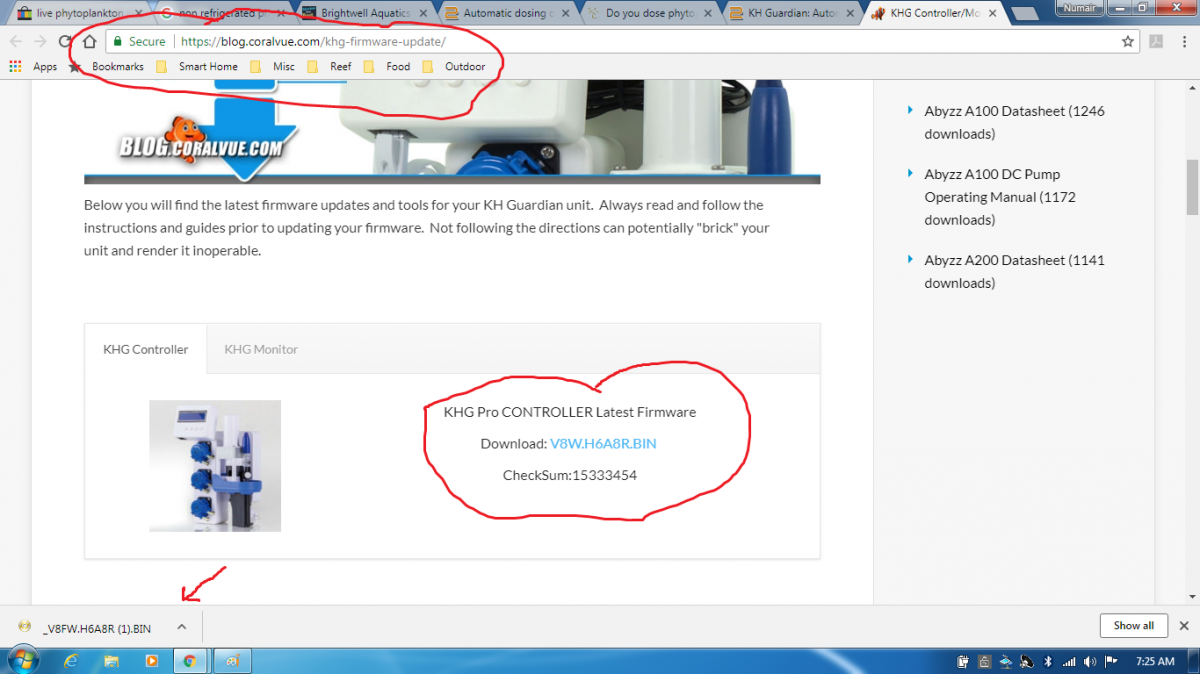Click the network signal tray icon
This screenshot has height=674, width=1200.
[x=1068, y=661]
